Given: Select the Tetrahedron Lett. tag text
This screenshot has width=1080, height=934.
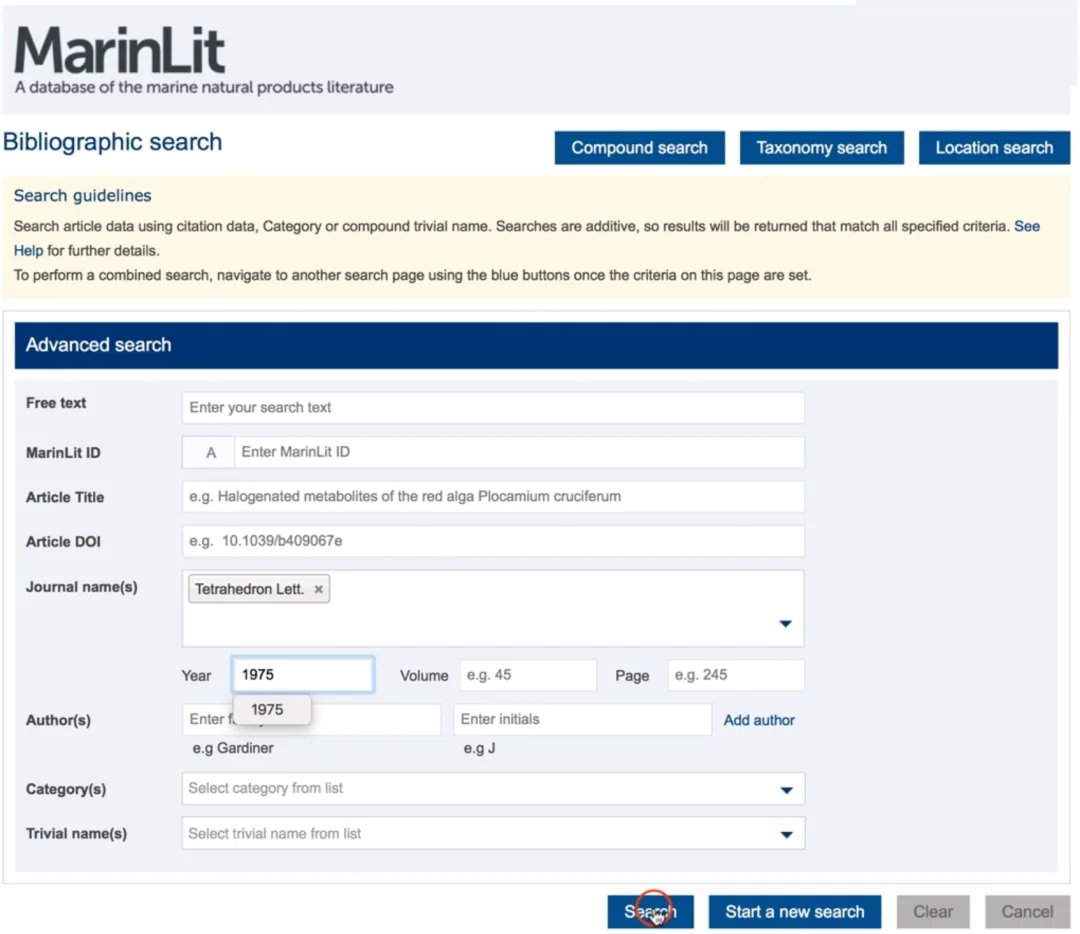Looking at the screenshot, I should (x=249, y=590).
